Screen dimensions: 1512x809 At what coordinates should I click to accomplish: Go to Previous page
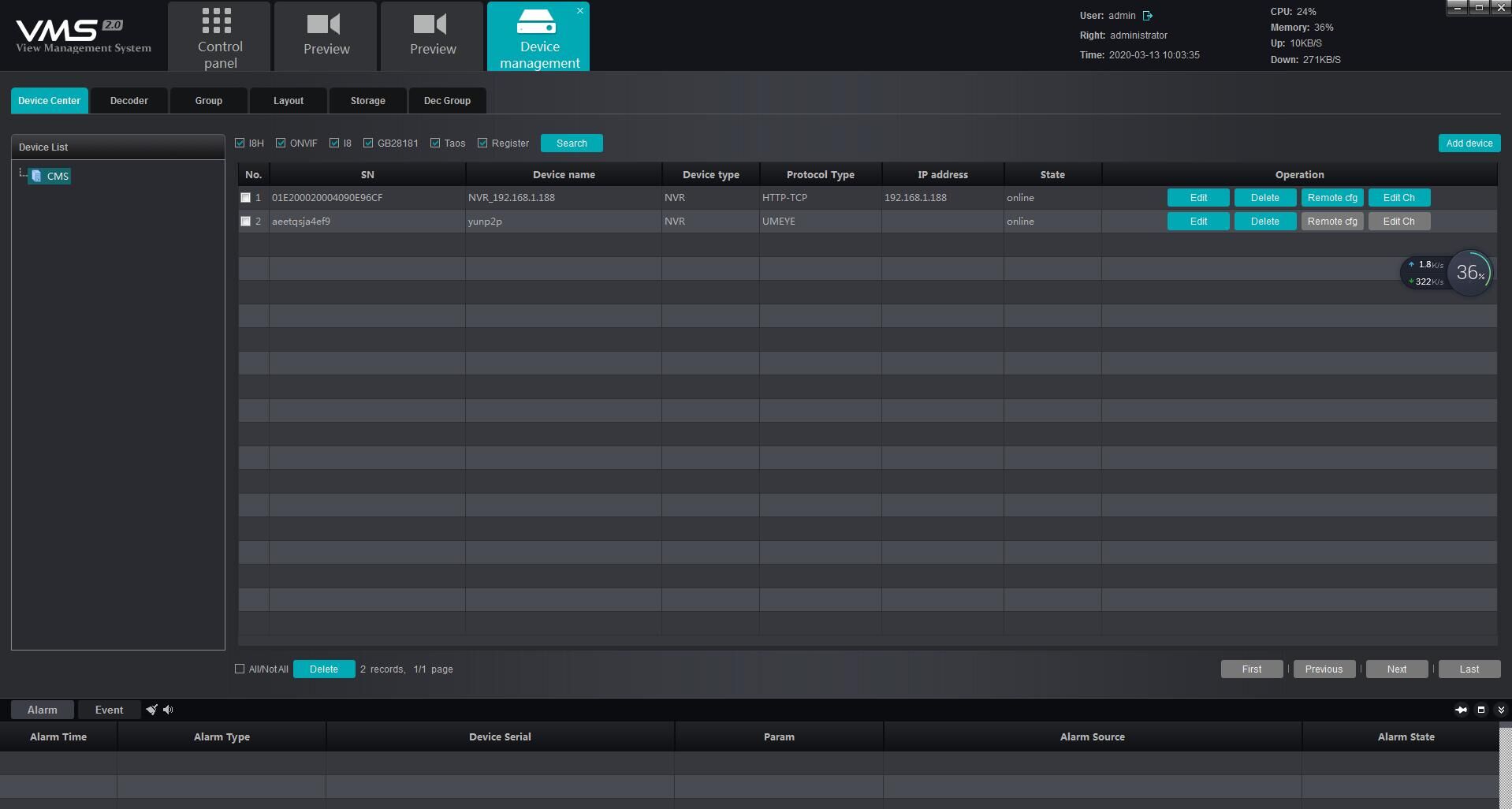point(1324,669)
